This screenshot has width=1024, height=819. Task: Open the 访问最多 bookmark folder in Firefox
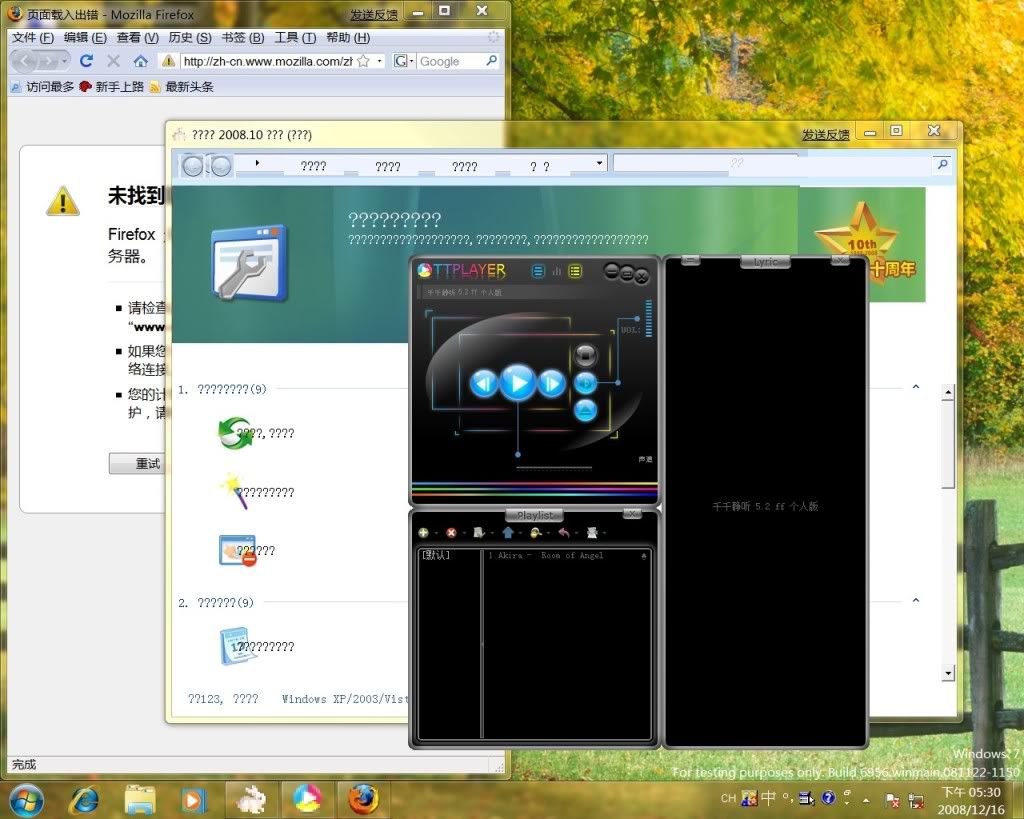(x=42, y=86)
